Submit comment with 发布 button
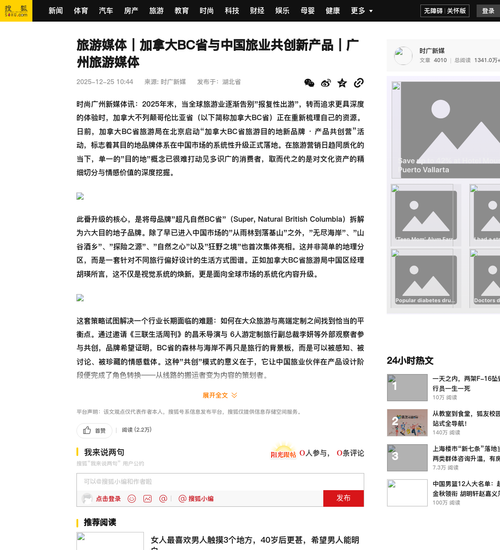The image size is (500, 550). tap(343, 498)
